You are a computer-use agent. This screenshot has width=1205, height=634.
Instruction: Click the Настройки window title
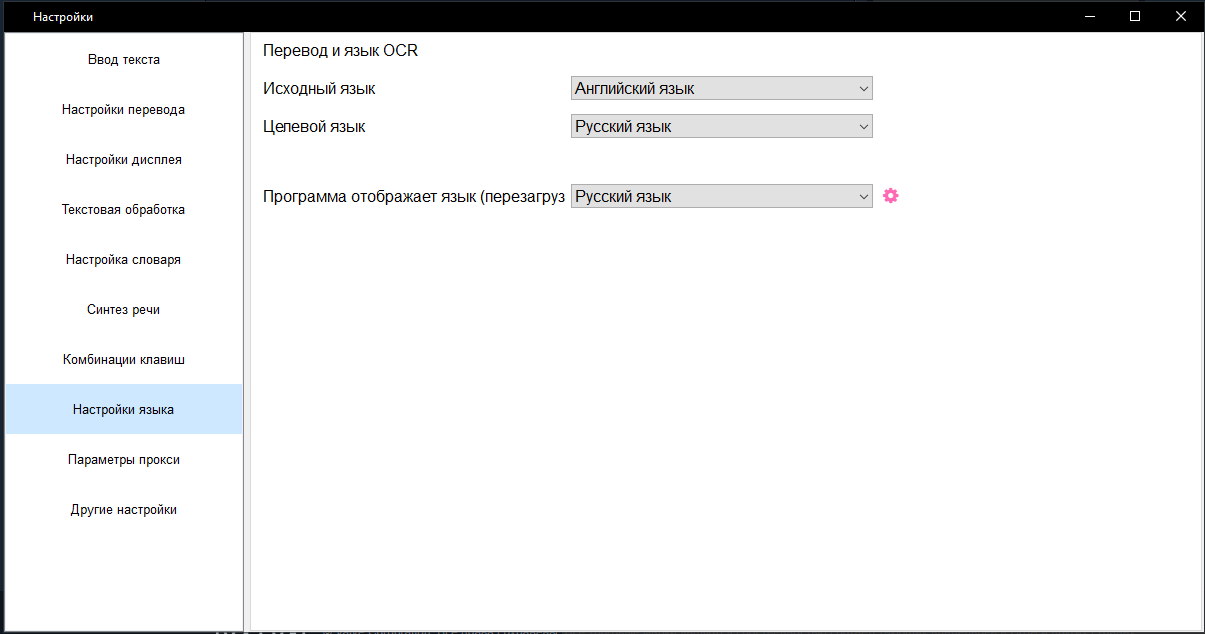click(63, 17)
